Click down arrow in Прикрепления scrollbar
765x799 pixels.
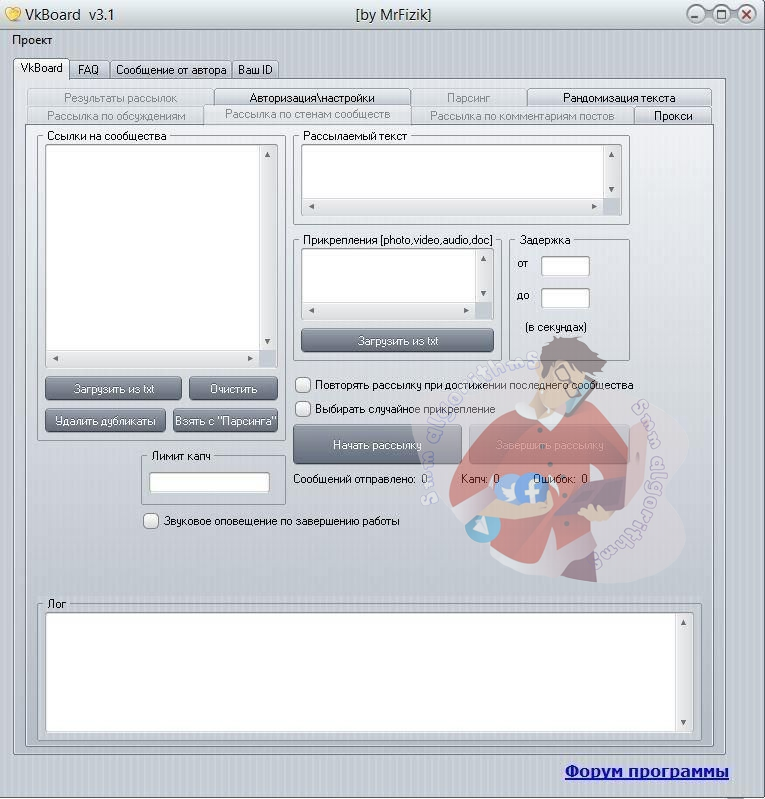pyautogui.click(x=484, y=294)
